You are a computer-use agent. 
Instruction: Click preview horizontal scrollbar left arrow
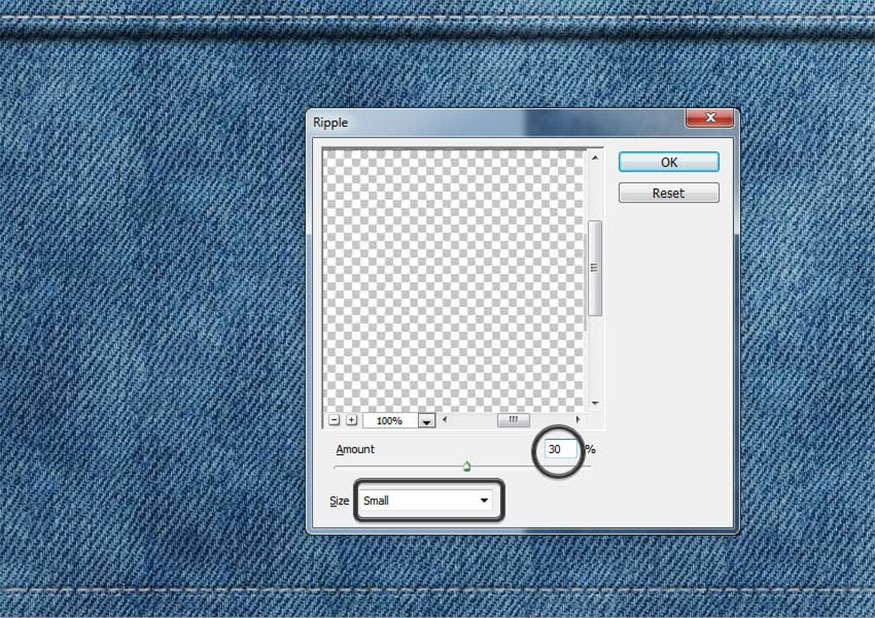pos(445,419)
